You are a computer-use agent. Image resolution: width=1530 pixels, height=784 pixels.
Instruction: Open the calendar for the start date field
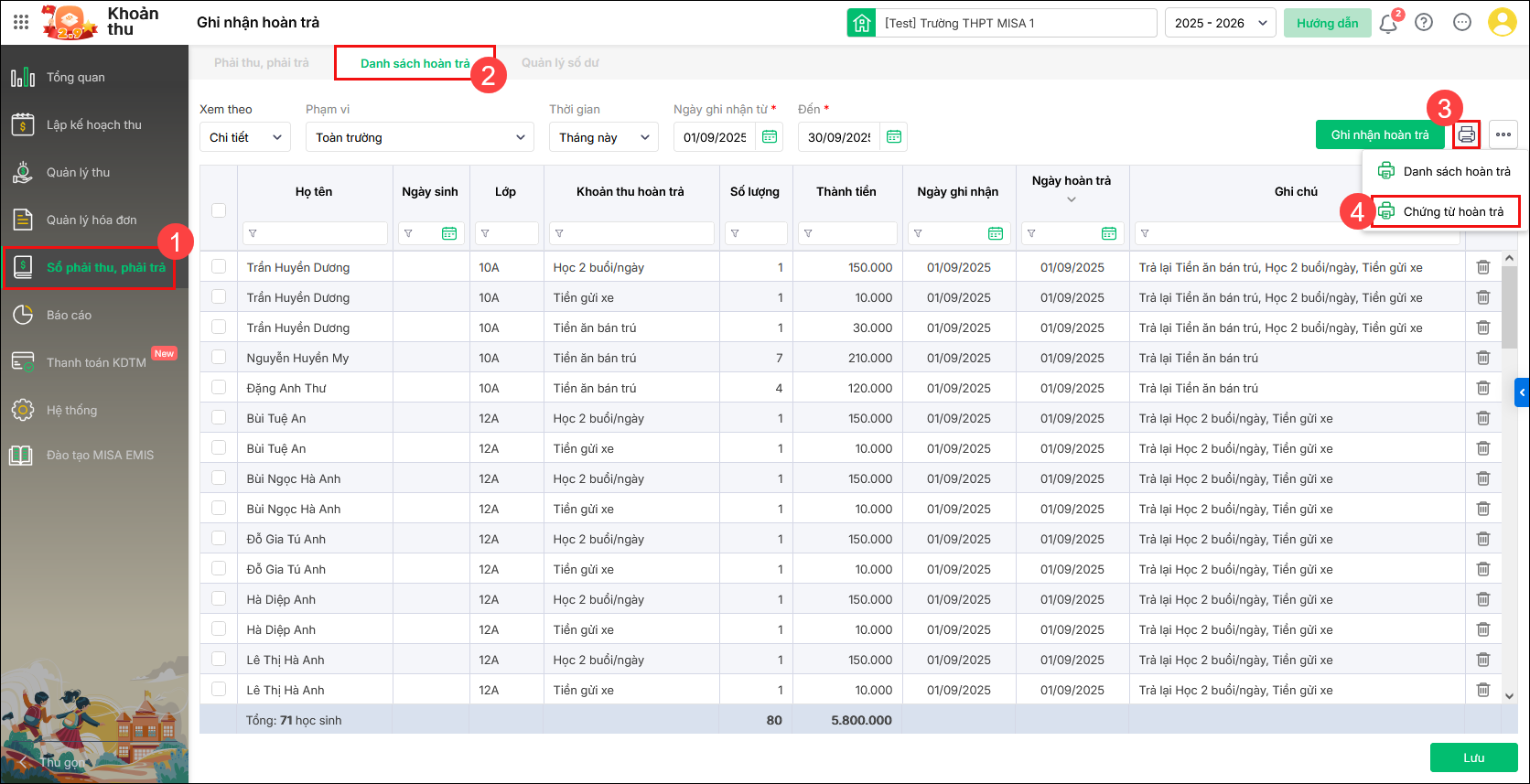coord(770,137)
